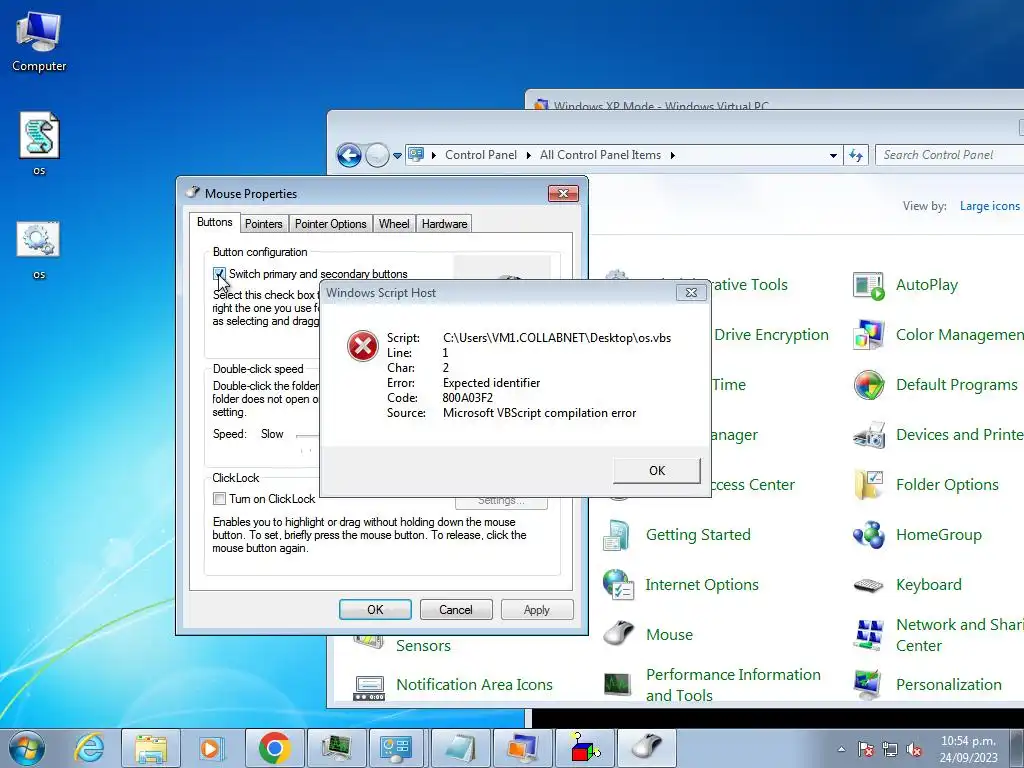This screenshot has width=1024, height=768.
Task: Close the Mouse Properties window
Action: (563, 194)
